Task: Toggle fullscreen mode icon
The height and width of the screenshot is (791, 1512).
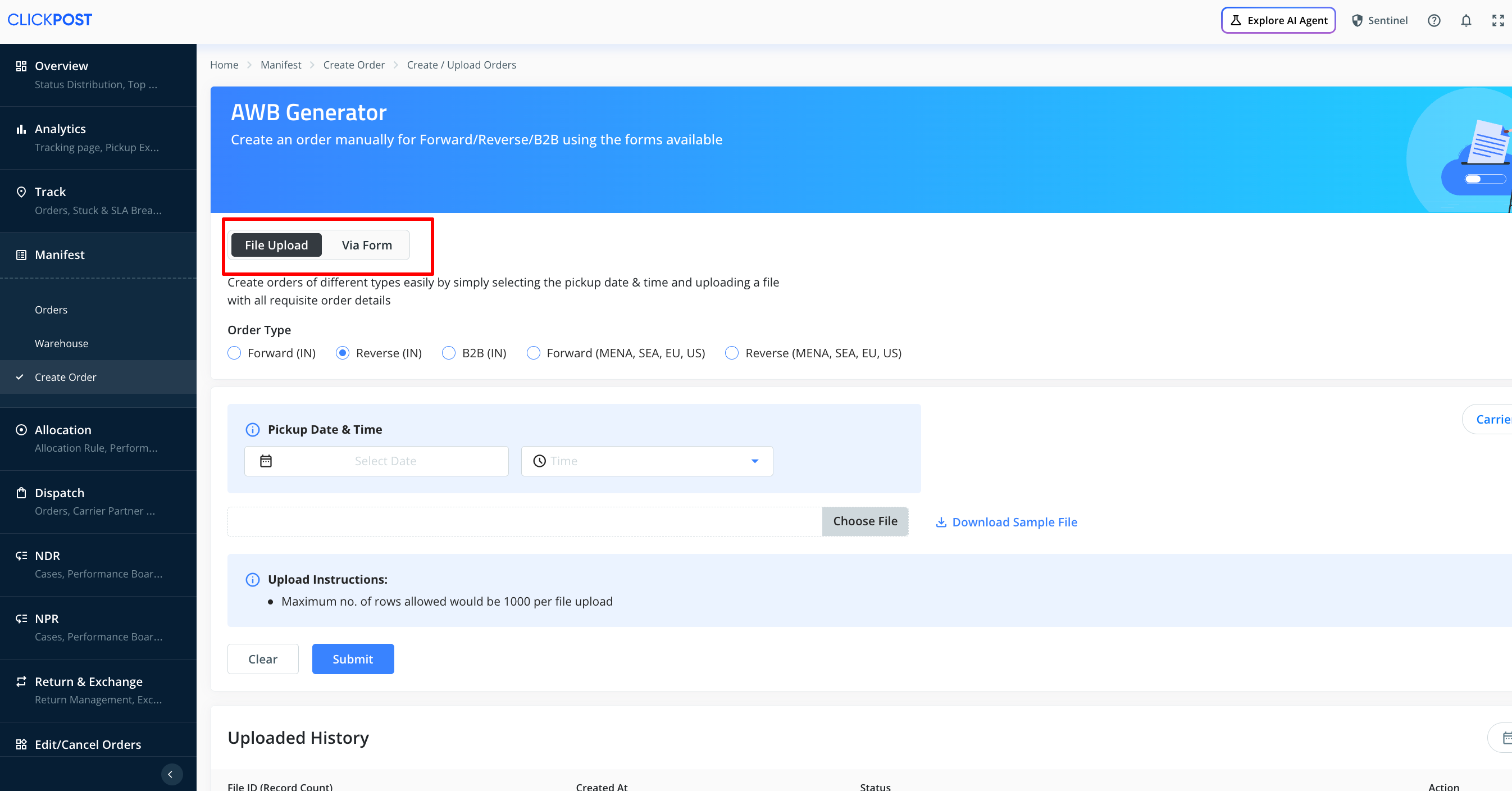Action: click(1498, 21)
